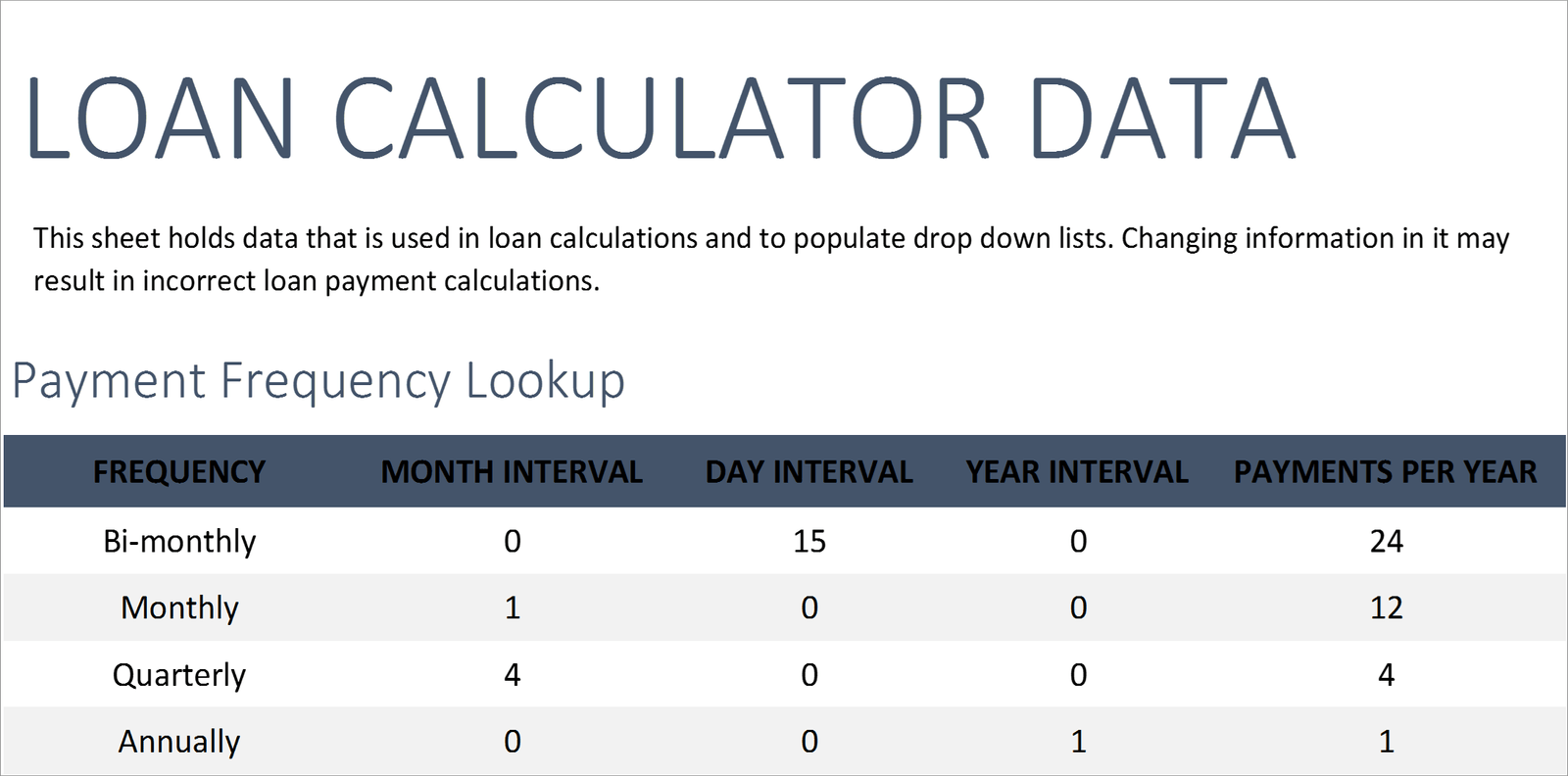Select the Bi-monthly frequency cell
The height and width of the screenshot is (776, 1568).
coord(179,541)
